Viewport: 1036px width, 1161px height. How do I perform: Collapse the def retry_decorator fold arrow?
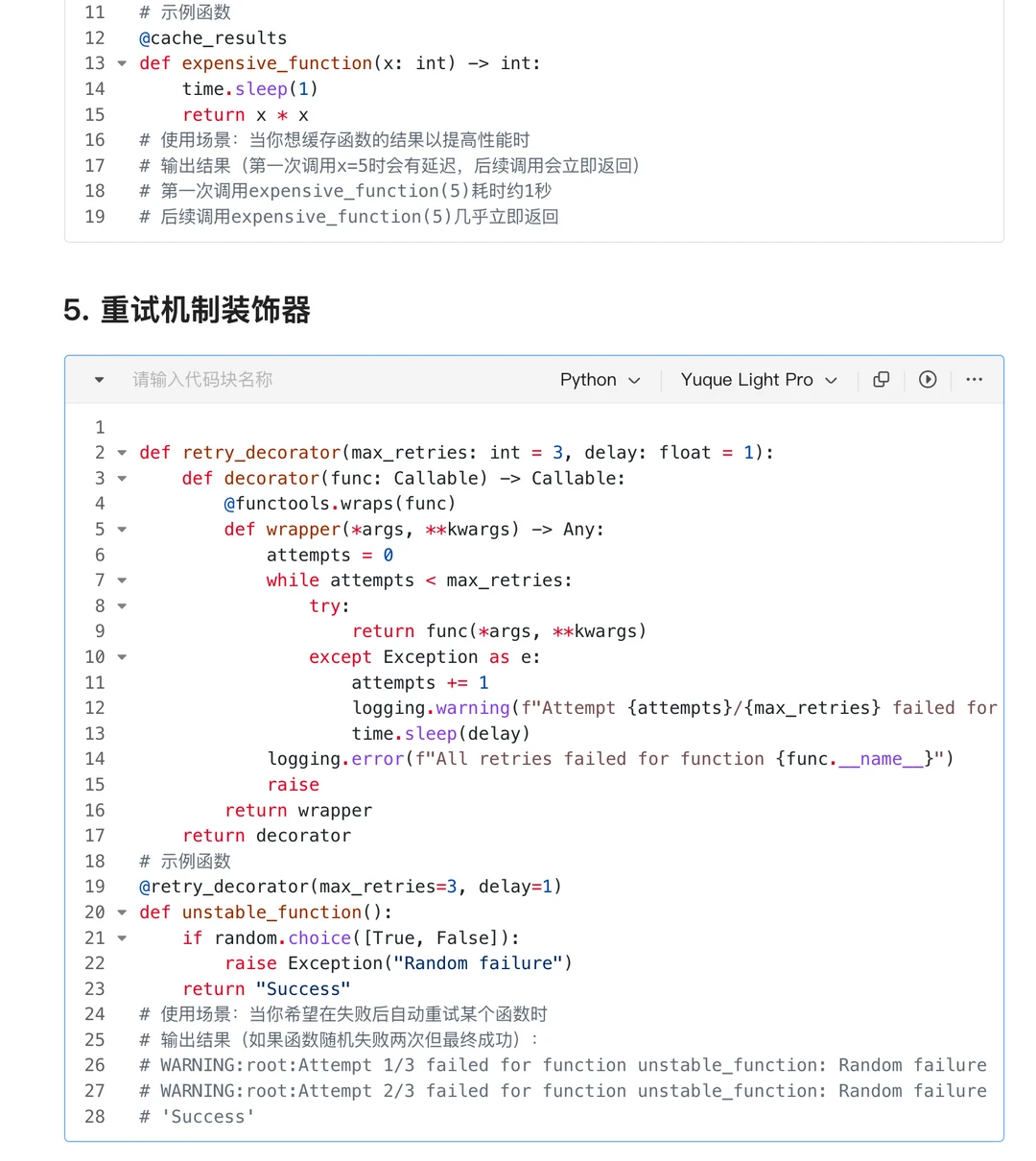tap(121, 452)
